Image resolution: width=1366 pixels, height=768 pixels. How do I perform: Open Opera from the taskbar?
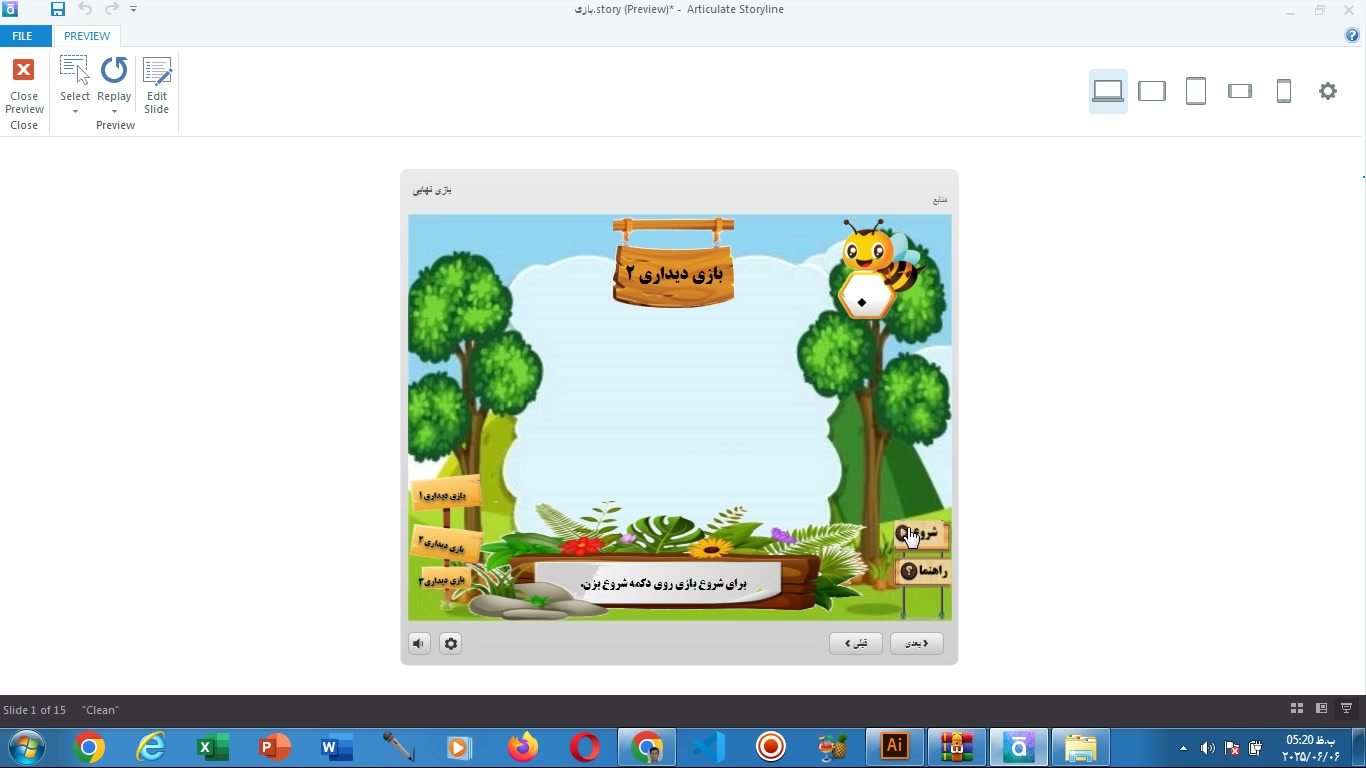click(585, 748)
